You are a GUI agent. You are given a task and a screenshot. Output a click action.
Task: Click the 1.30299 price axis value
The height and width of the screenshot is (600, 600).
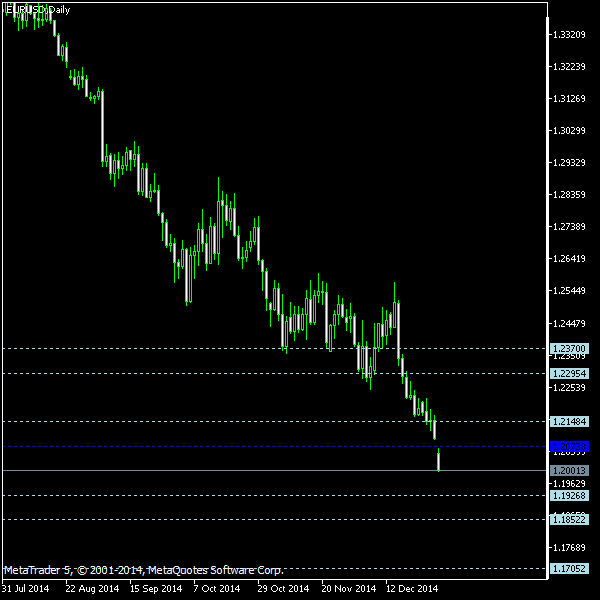[x=569, y=131]
